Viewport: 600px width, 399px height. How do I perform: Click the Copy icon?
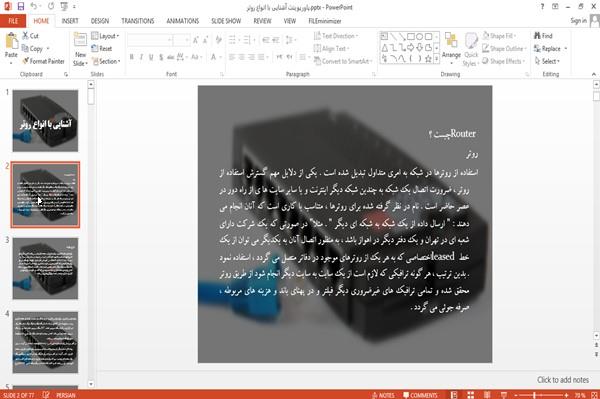click(x=25, y=49)
